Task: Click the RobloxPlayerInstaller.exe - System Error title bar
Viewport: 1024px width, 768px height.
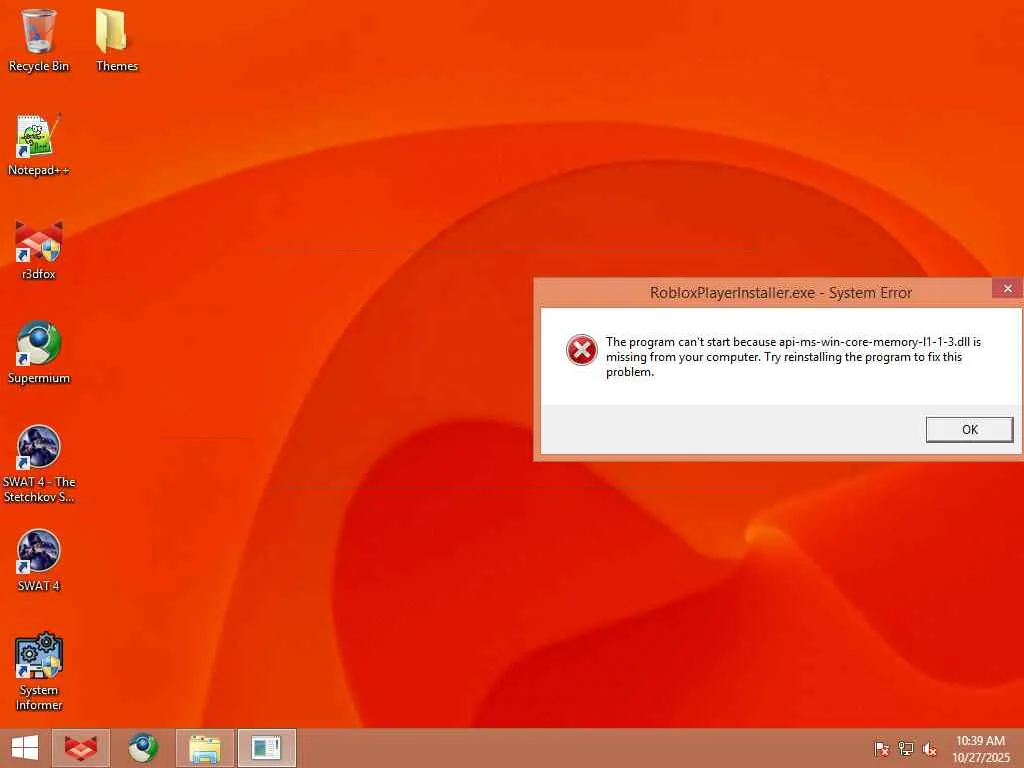Action: pos(780,293)
